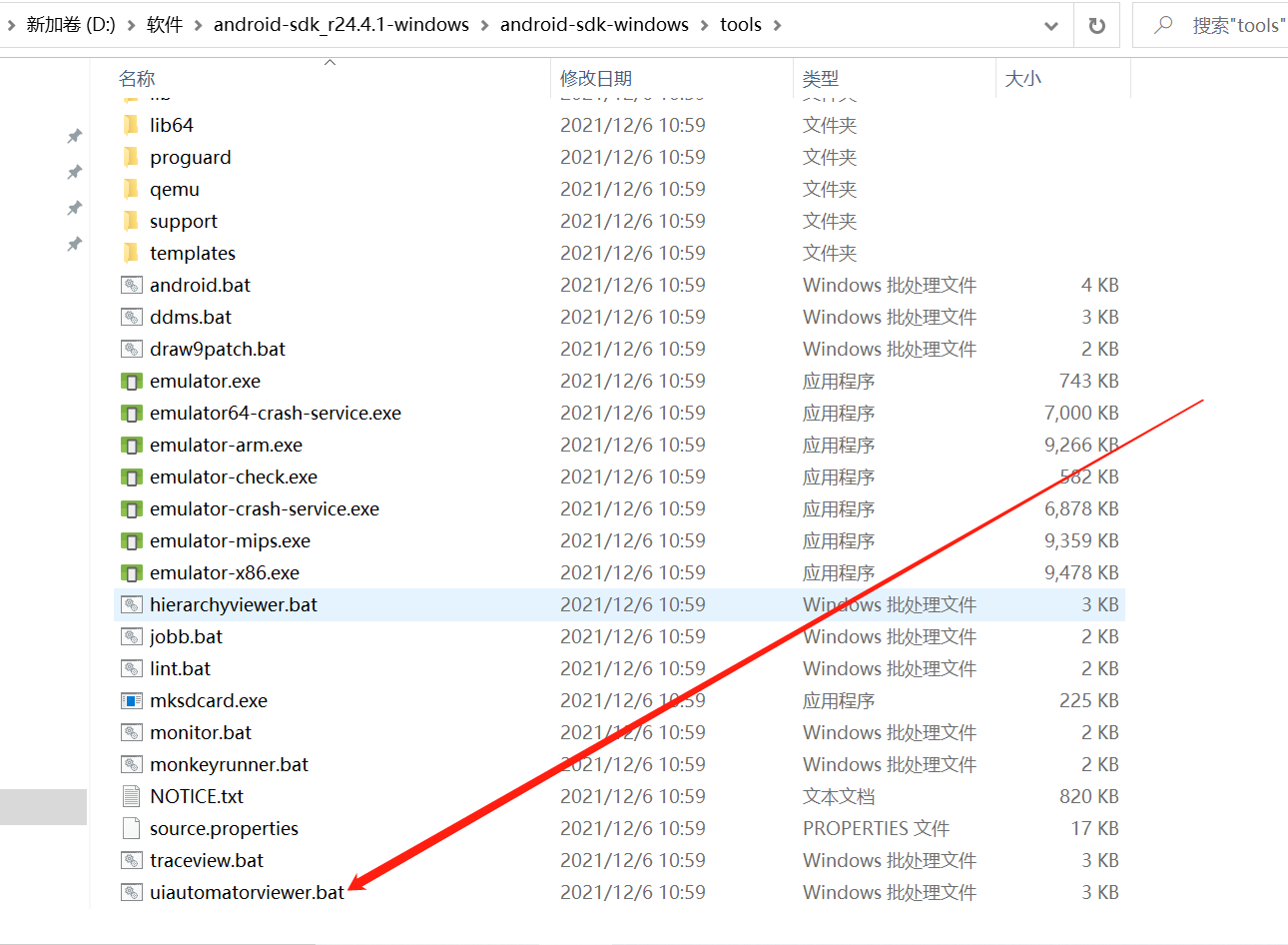This screenshot has height=945, width=1288.
Task: Click the emulator-x86.exe application icon
Action: click(x=131, y=572)
